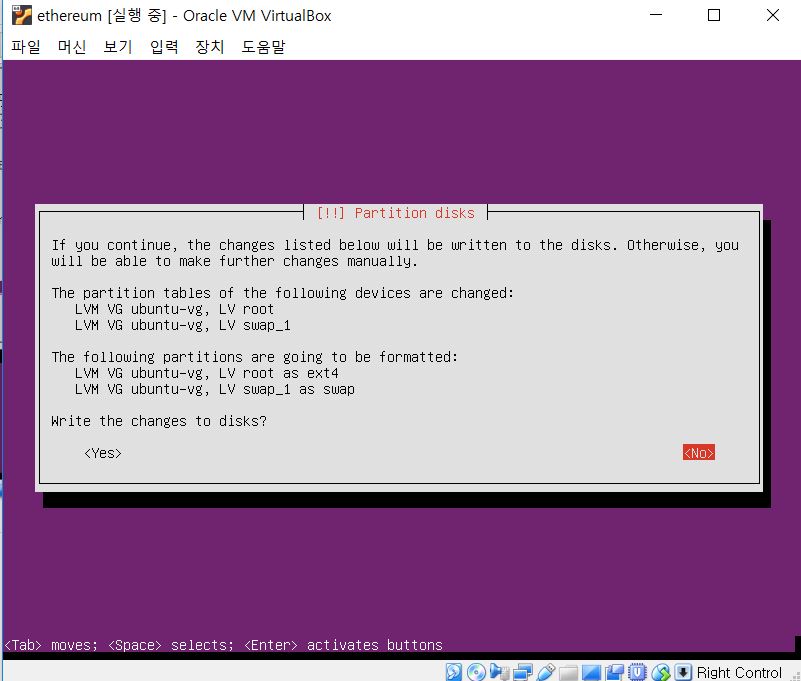Click the keyboard capture arrow icon
Image resolution: width=801 pixels, height=681 pixels.
(684, 672)
